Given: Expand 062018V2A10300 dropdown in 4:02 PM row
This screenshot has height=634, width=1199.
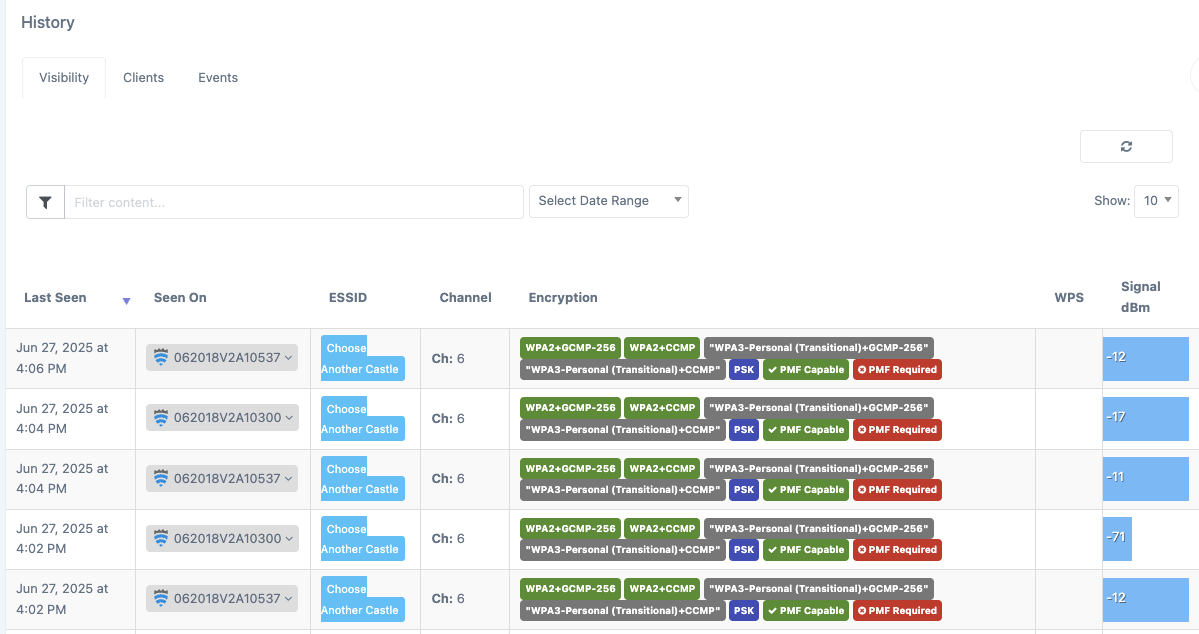Looking at the screenshot, I should point(222,538).
